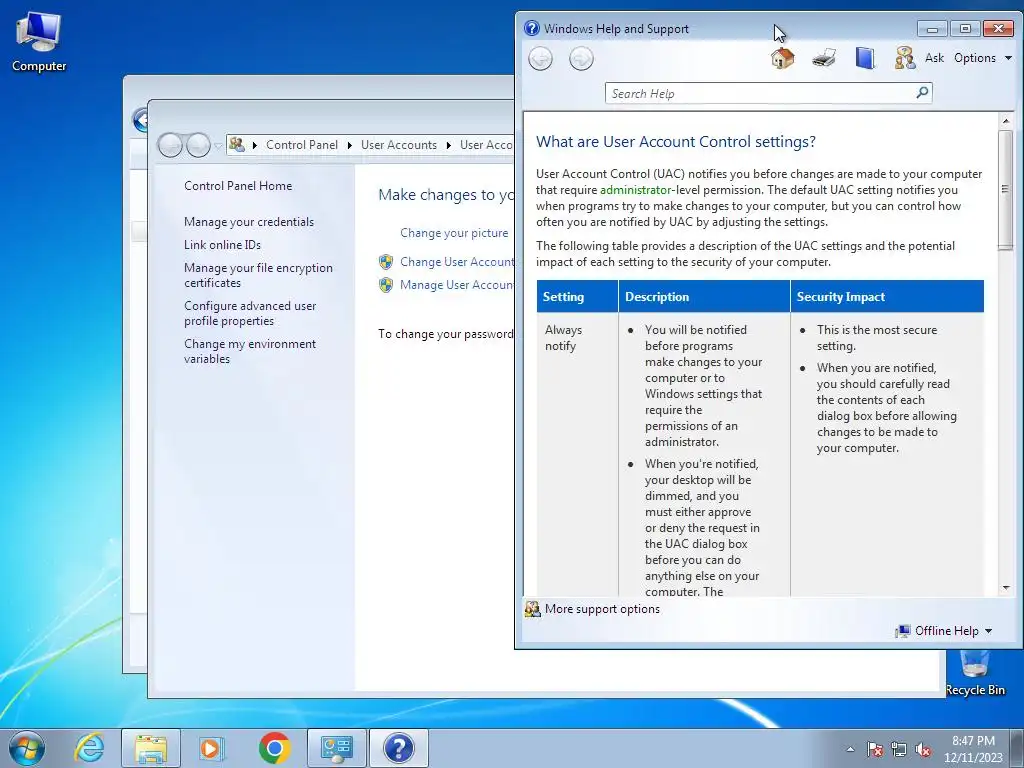This screenshot has height=768, width=1024.
Task: Open the Recycle Bin desktop icon
Action: point(974,673)
